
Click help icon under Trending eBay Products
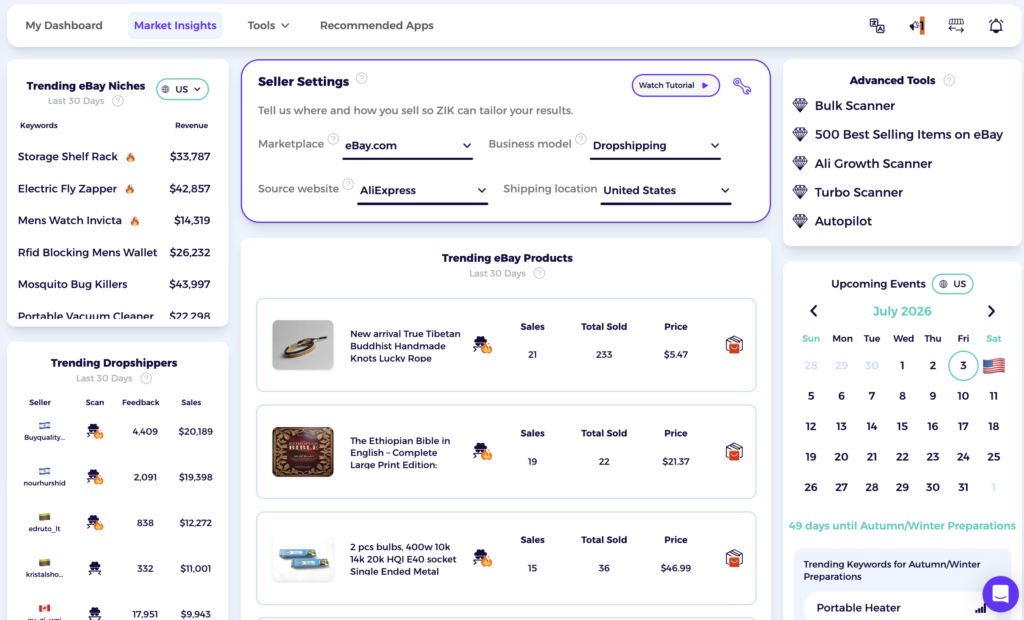click(x=539, y=274)
